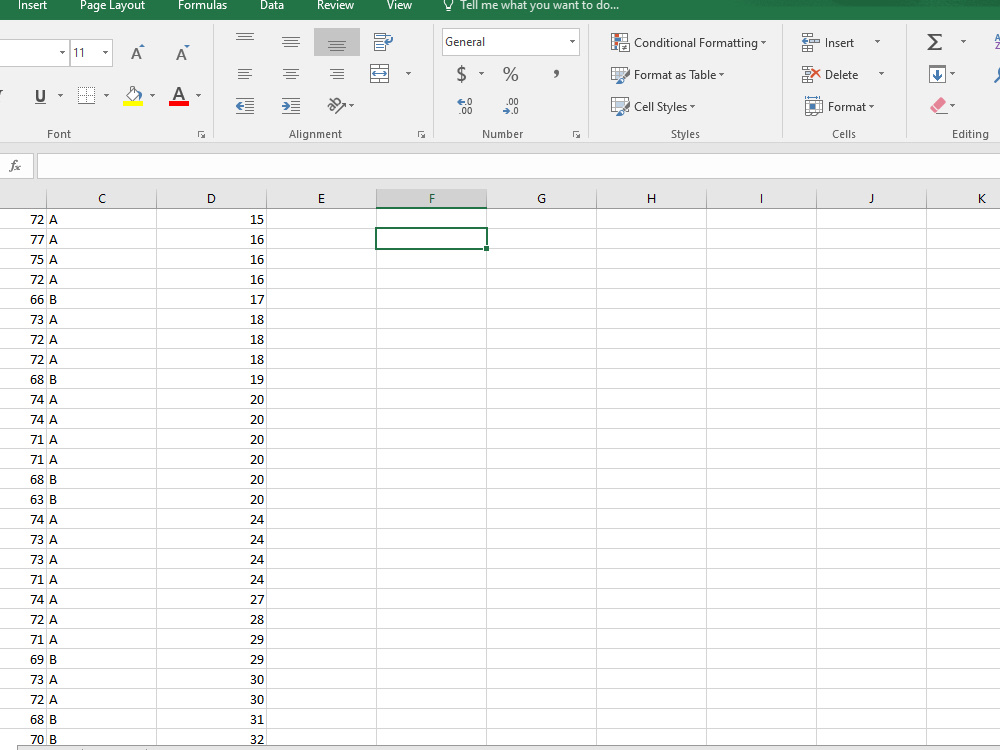Click the Insert cells button
Viewport: 1000px width, 750px height.
click(x=828, y=43)
